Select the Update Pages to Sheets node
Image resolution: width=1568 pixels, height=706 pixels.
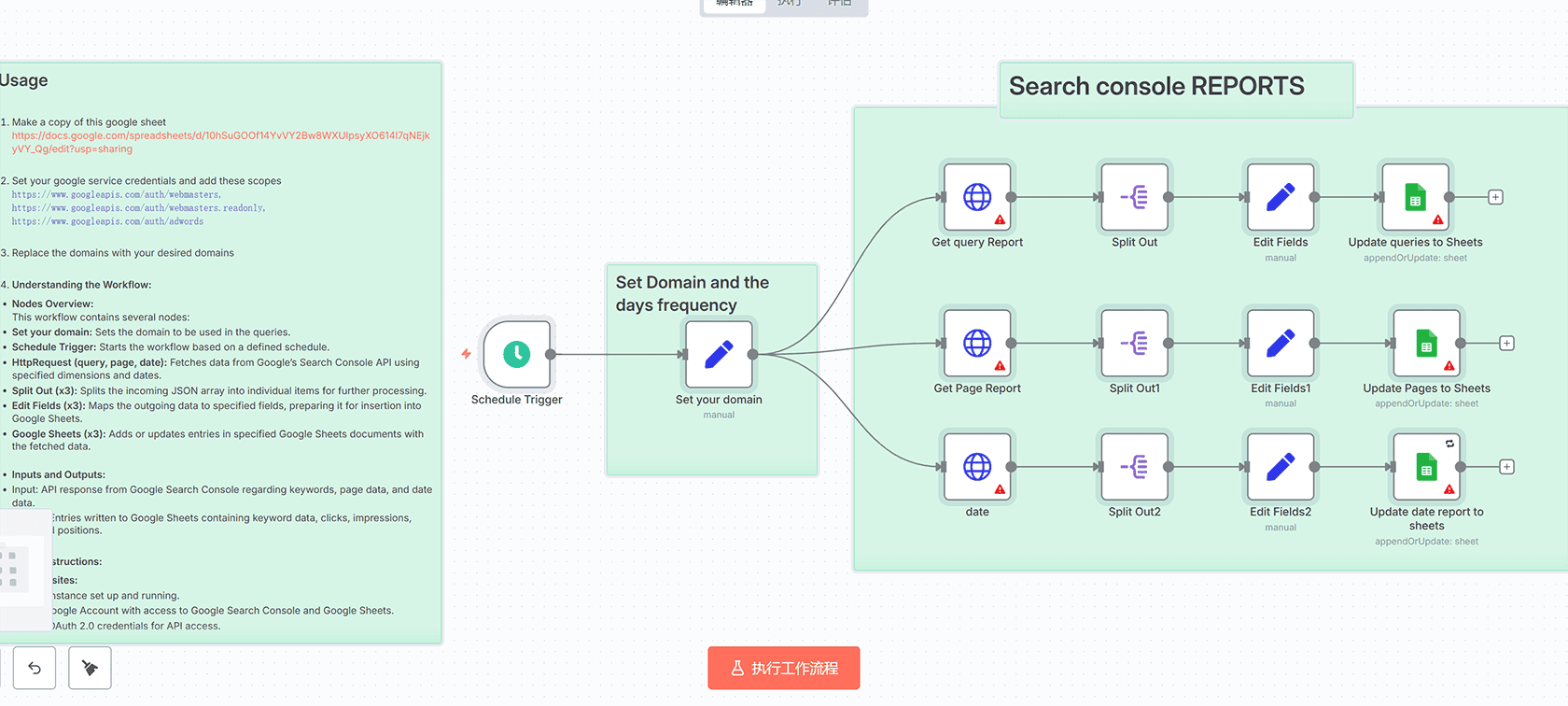[1426, 344]
